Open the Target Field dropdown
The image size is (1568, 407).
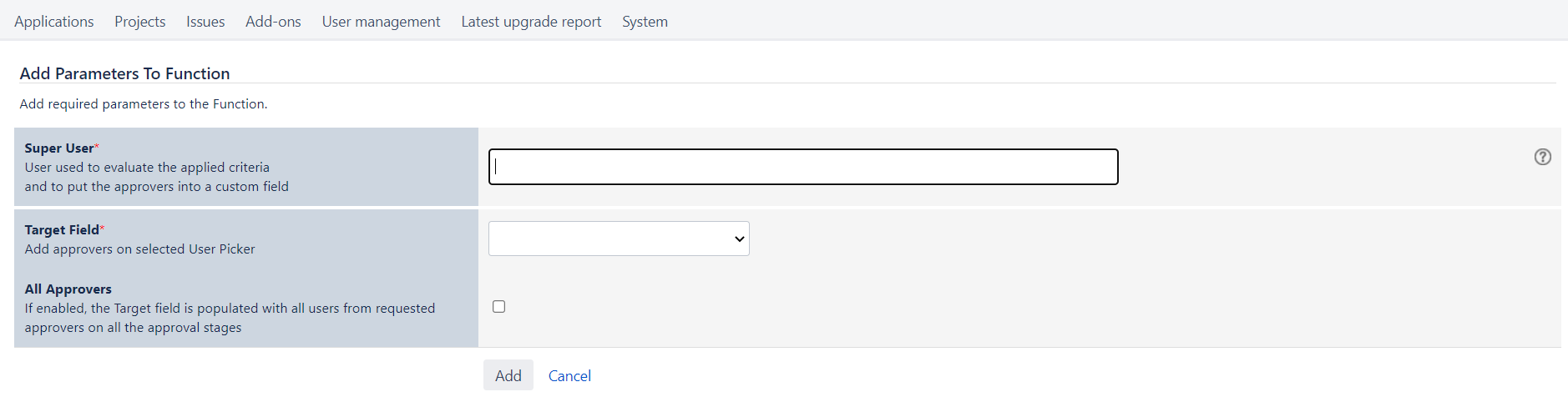[619, 239]
